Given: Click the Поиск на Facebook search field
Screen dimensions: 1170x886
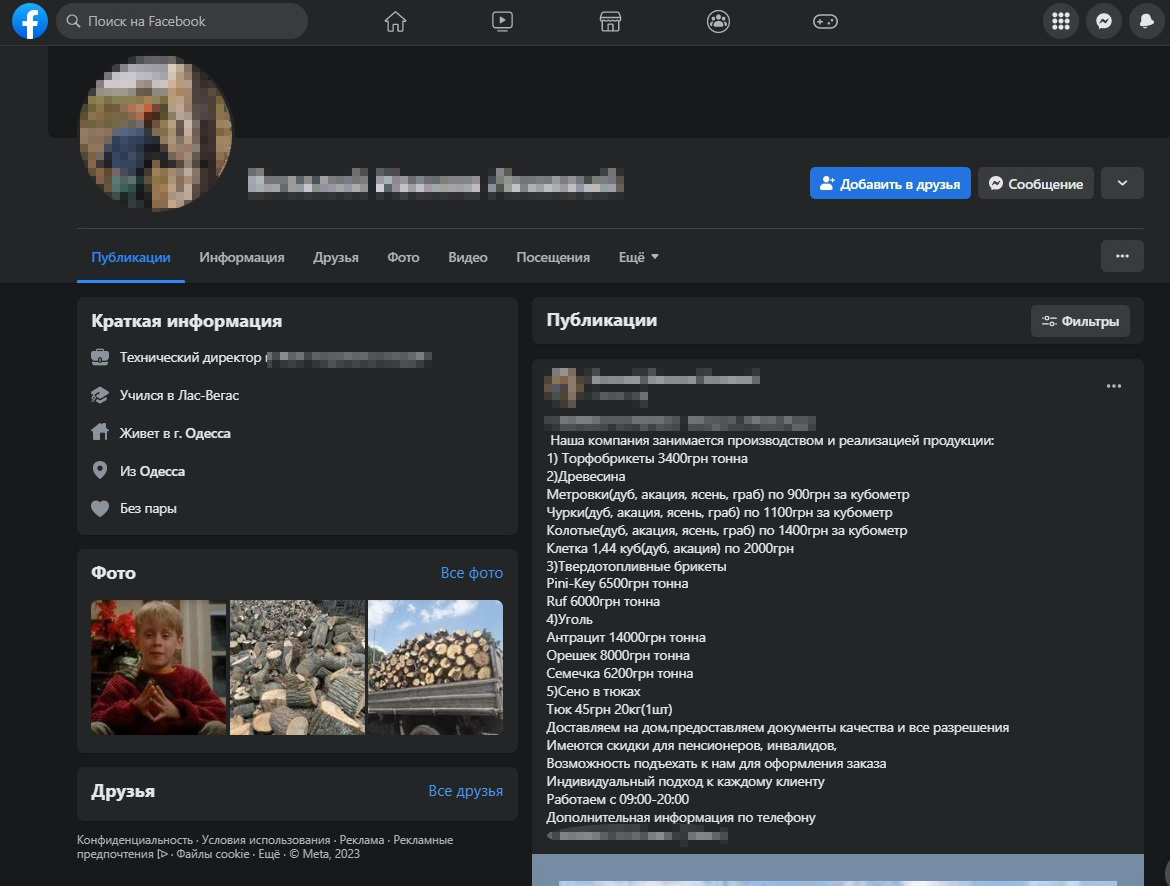Looking at the screenshot, I should (x=182, y=21).
